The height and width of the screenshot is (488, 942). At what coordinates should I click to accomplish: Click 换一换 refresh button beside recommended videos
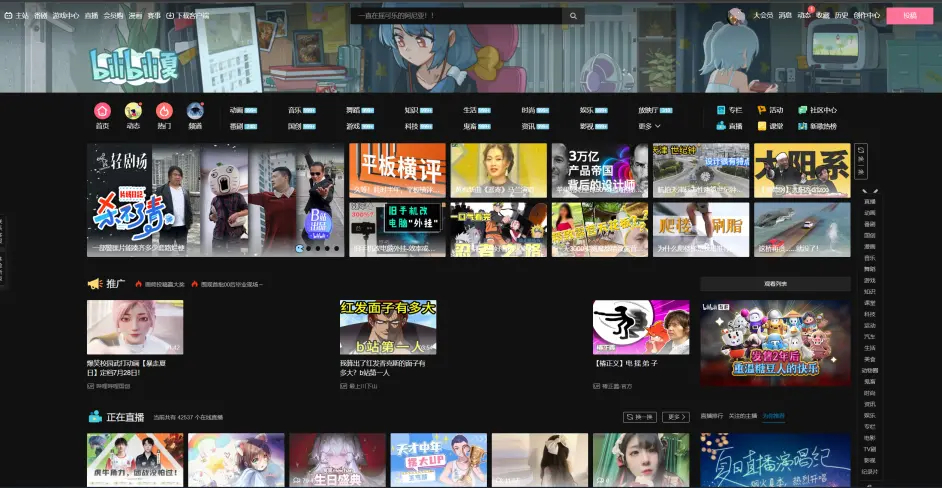pos(860,161)
